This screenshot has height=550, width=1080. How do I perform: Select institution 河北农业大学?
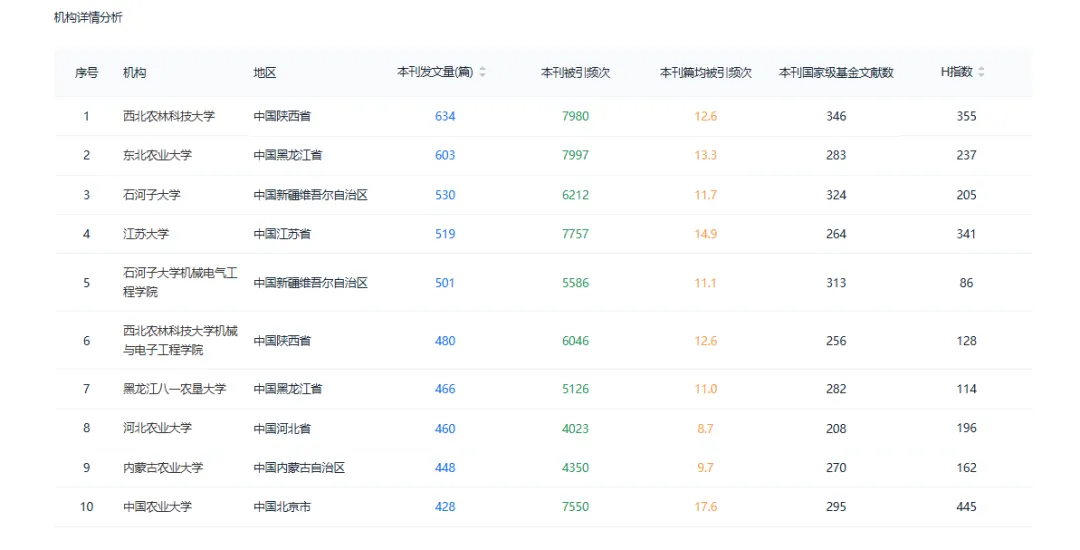[x=157, y=428]
